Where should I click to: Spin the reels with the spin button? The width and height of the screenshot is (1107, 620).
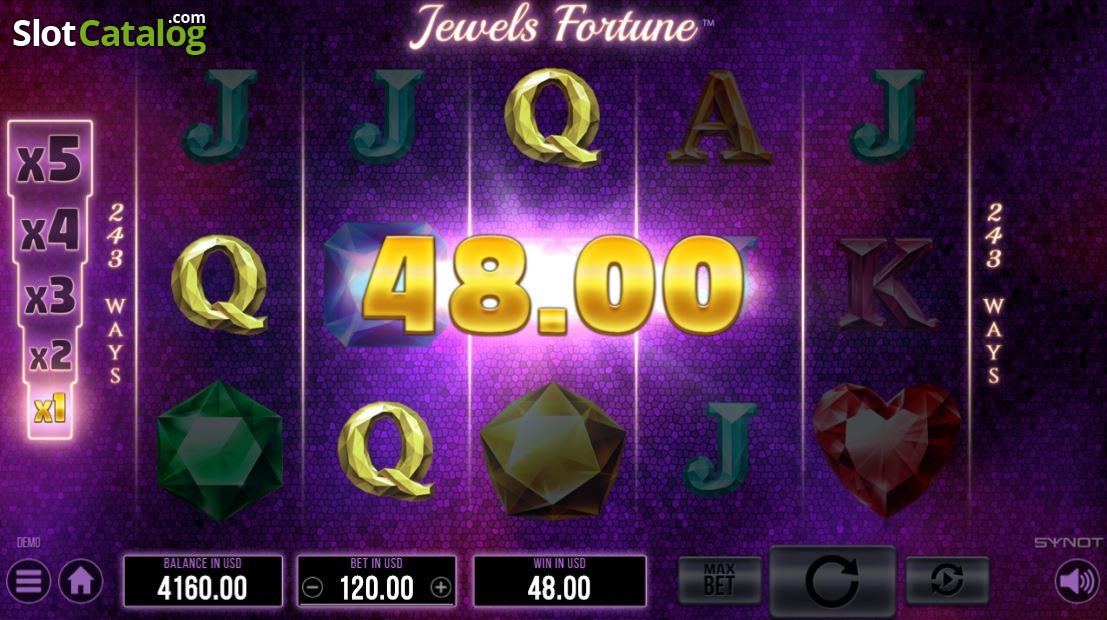(832, 581)
